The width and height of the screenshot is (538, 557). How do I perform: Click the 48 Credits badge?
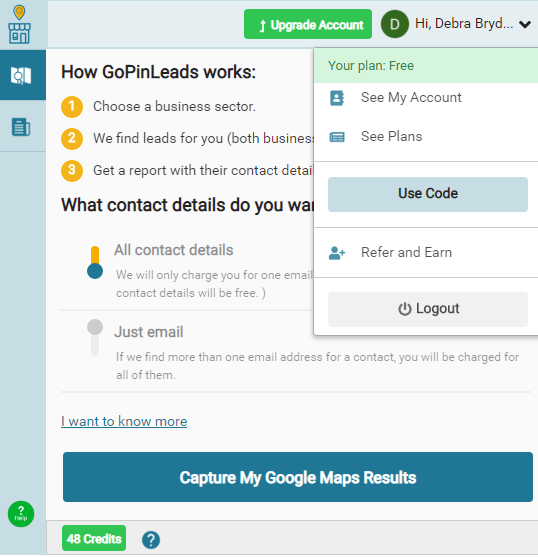[x=94, y=538]
